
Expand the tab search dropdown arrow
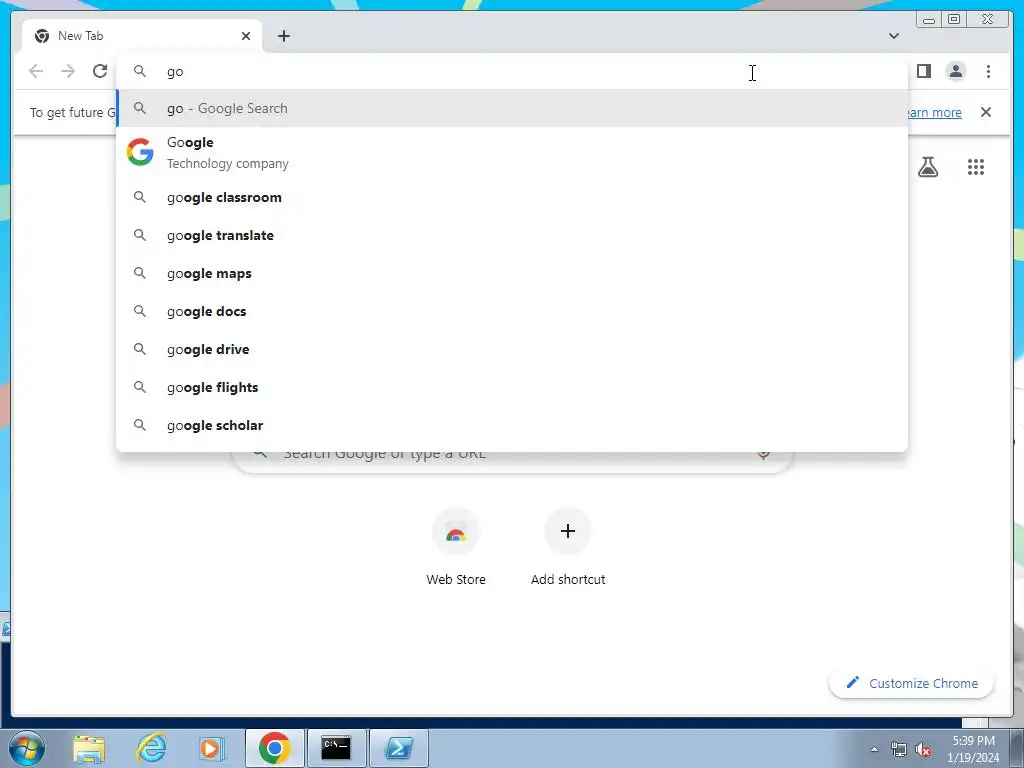[x=894, y=36]
